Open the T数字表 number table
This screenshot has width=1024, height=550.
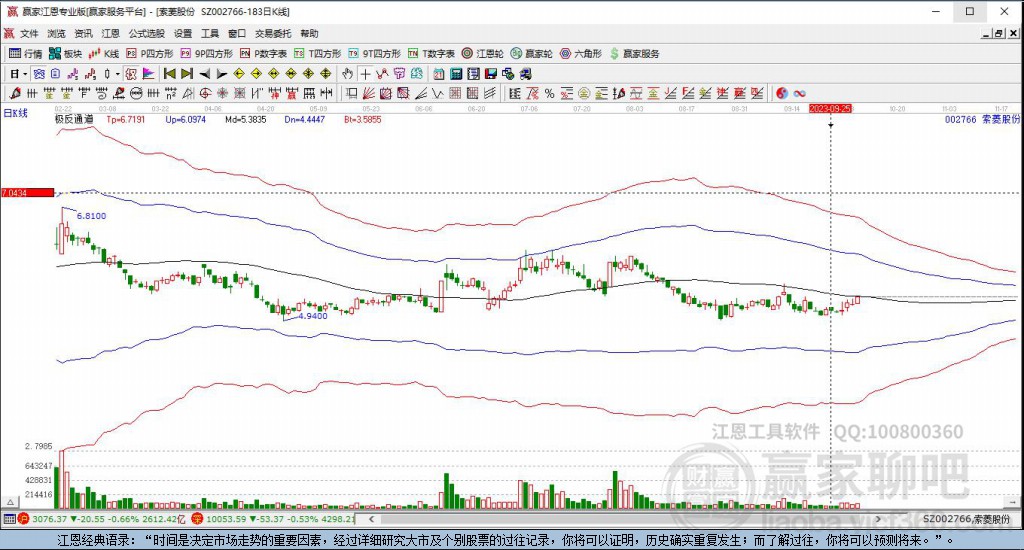(x=431, y=54)
